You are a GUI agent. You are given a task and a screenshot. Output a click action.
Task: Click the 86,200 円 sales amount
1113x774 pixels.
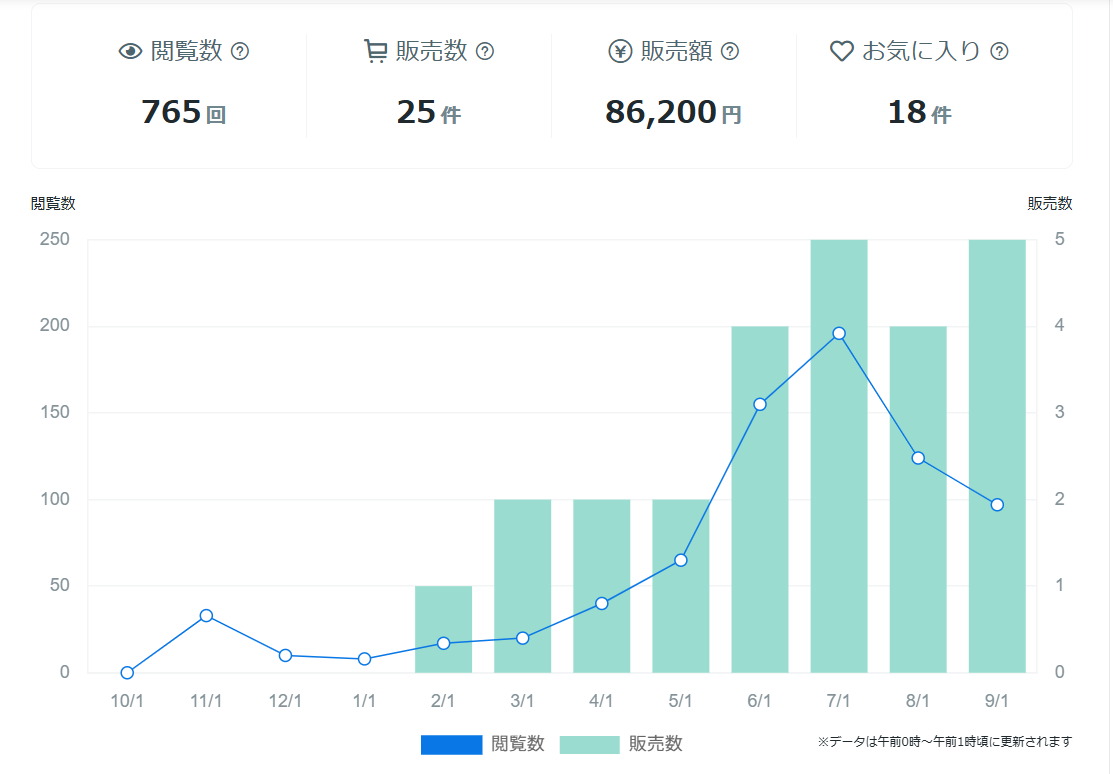673,112
